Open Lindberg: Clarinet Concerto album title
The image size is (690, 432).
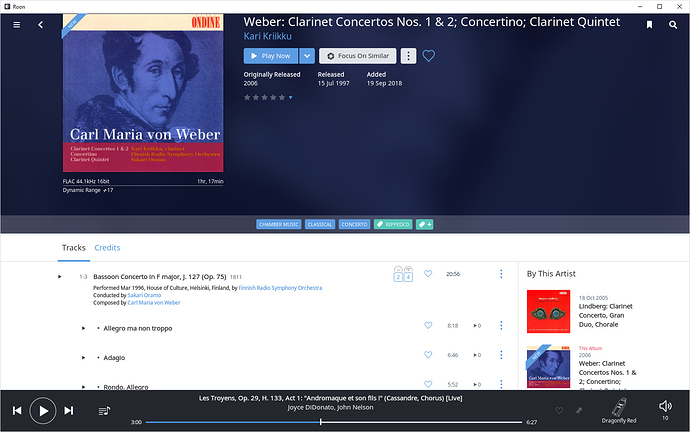606,315
